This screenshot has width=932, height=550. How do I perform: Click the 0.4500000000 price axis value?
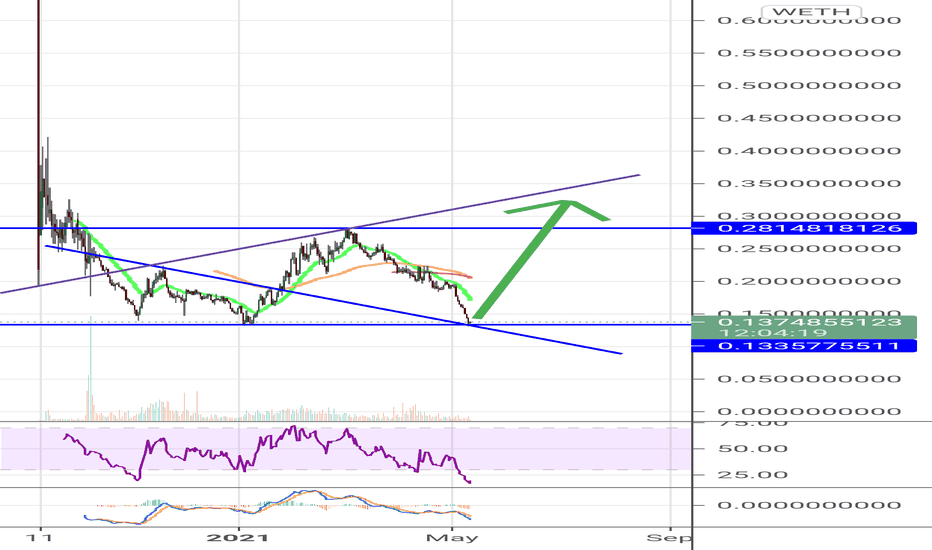pyautogui.click(x=810, y=118)
